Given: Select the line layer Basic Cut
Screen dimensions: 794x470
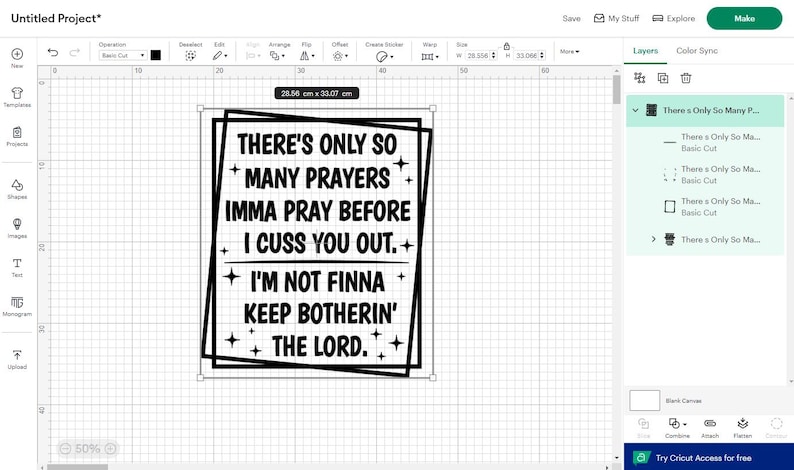Looking at the screenshot, I should click(706, 142).
